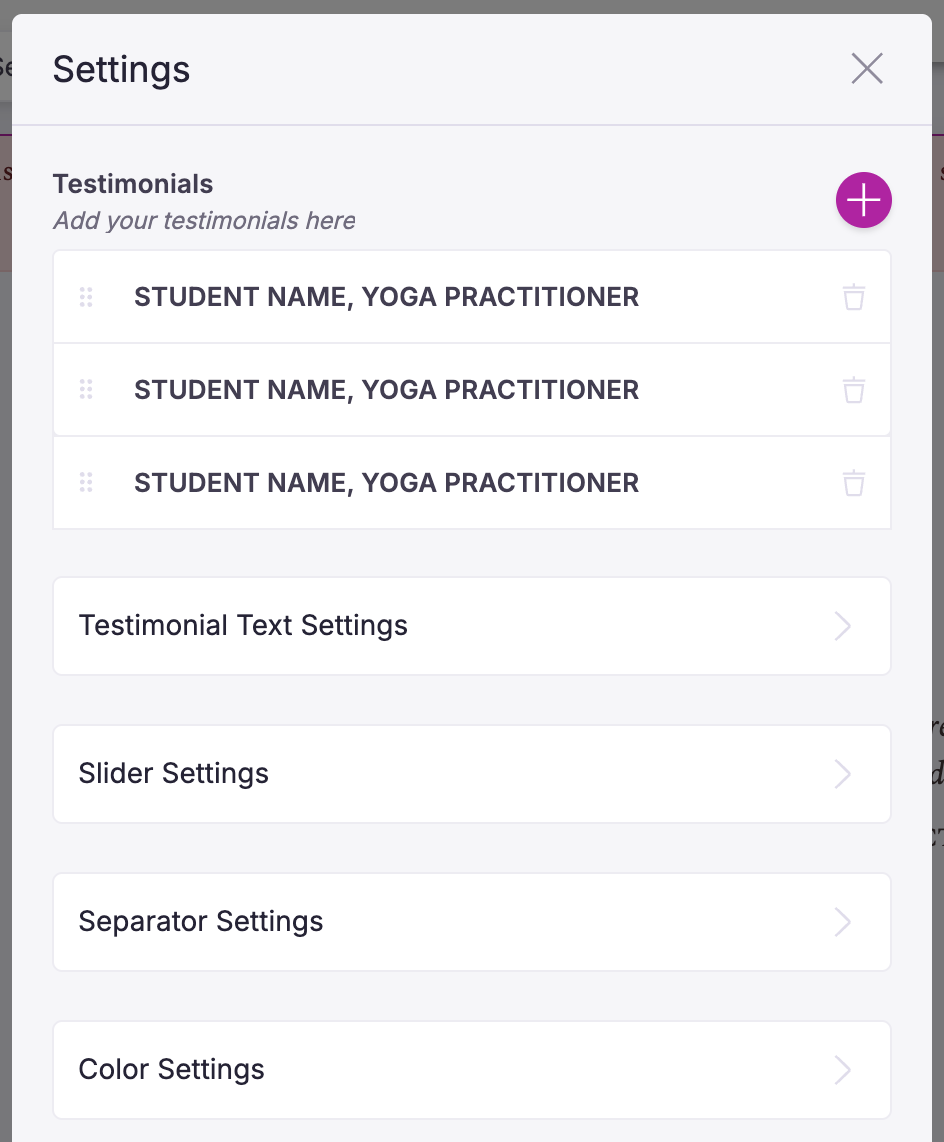Delete the first testimonial with trash icon
The height and width of the screenshot is (1142, 944).
853,297
